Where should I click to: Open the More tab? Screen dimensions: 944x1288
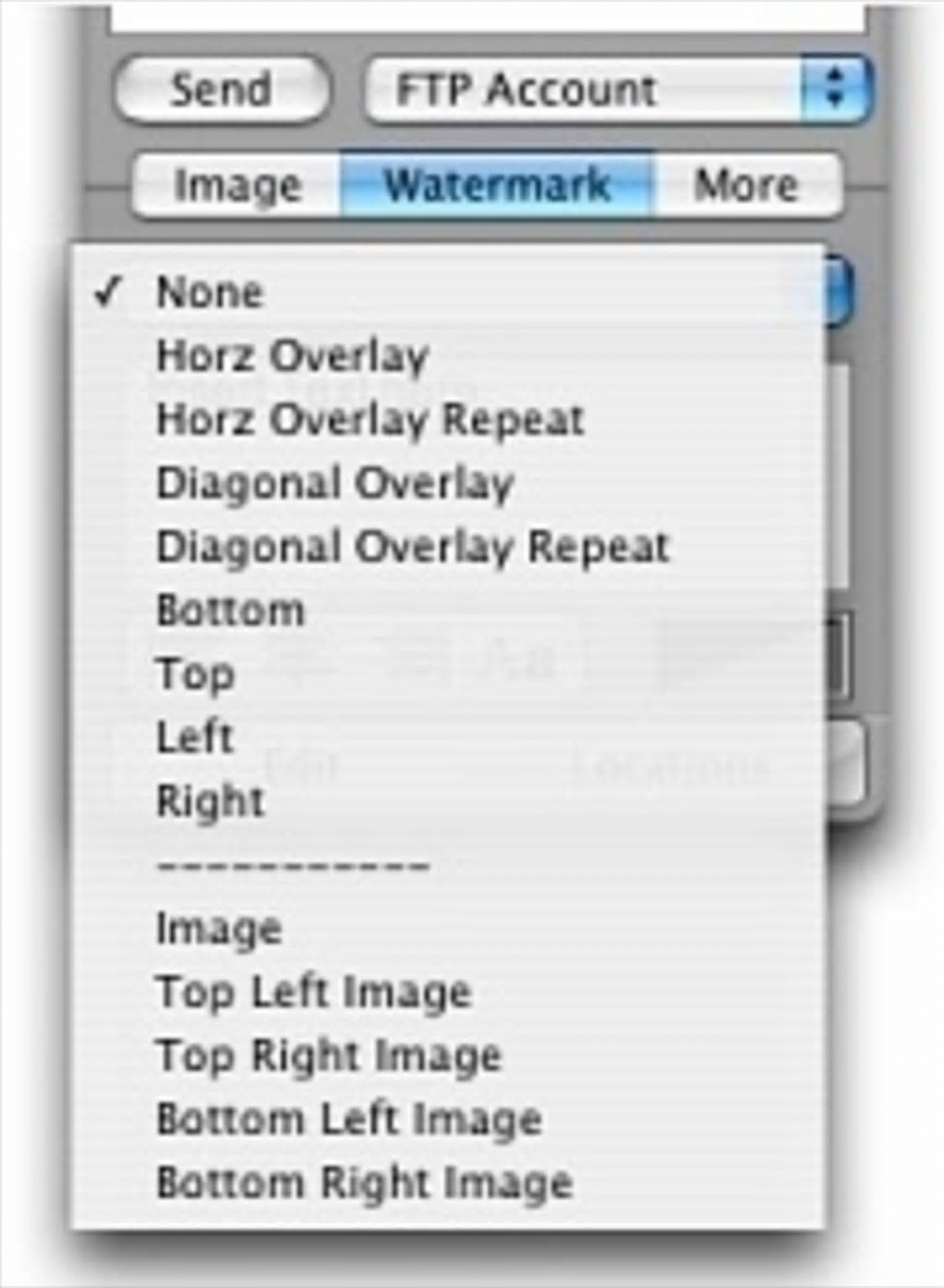pos(746,186)
